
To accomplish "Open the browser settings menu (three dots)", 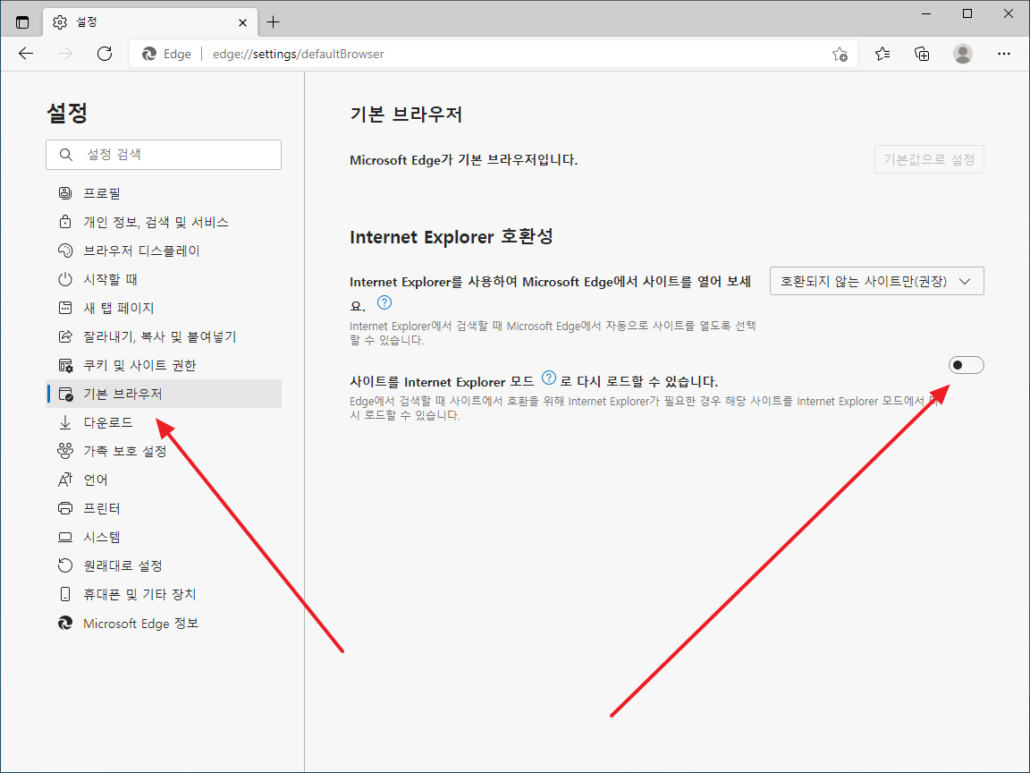I will [x=1003, y=54].
